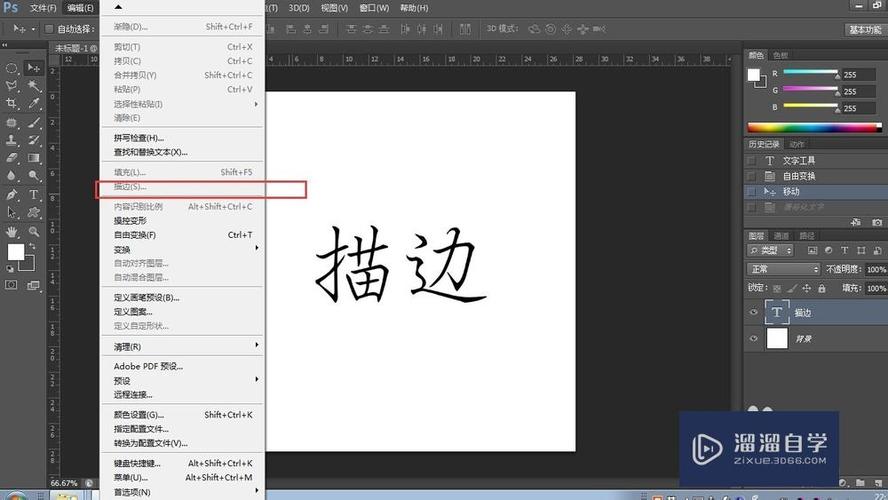Adjust the R red color slider

pos(810,74)
